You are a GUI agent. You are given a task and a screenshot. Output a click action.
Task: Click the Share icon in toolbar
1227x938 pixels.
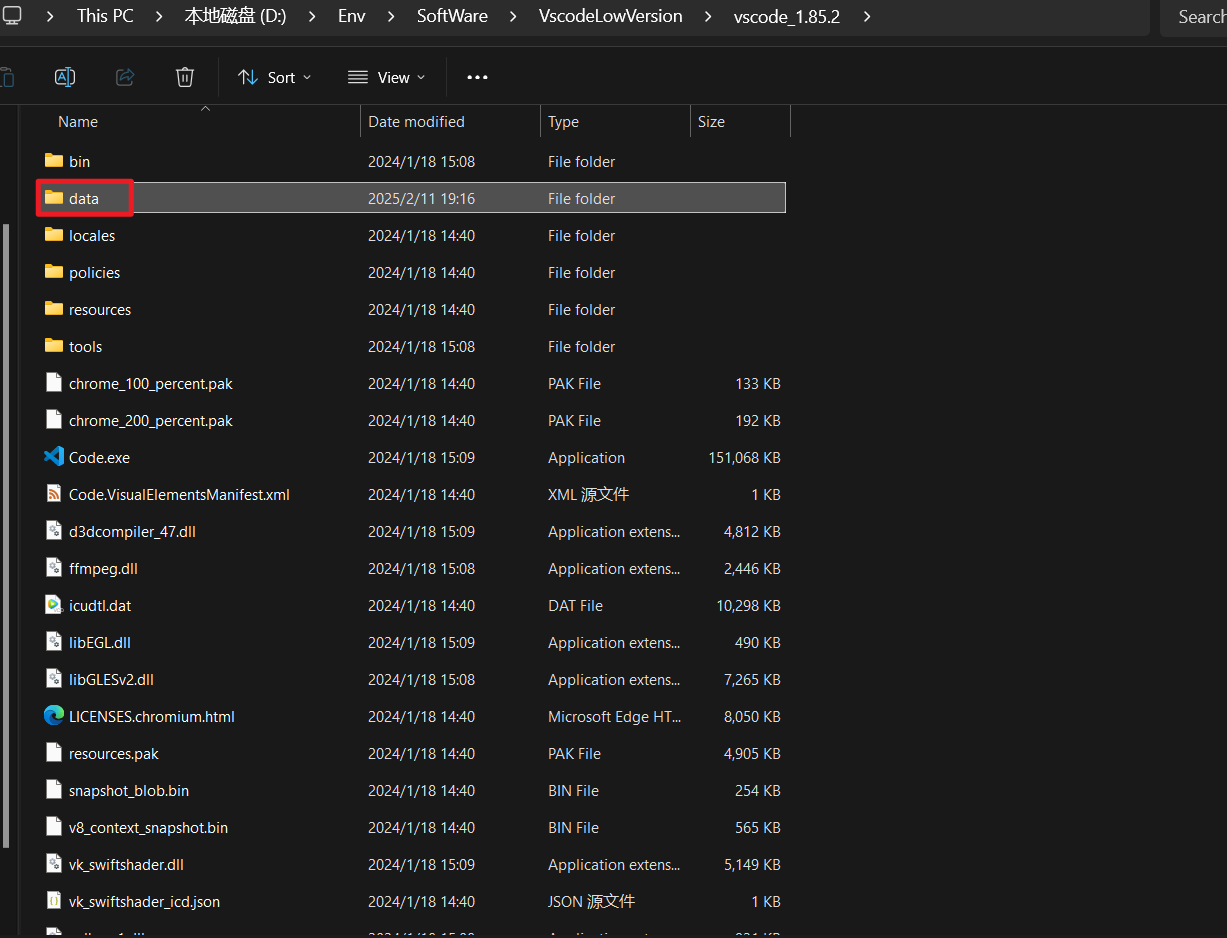point(125,77)
